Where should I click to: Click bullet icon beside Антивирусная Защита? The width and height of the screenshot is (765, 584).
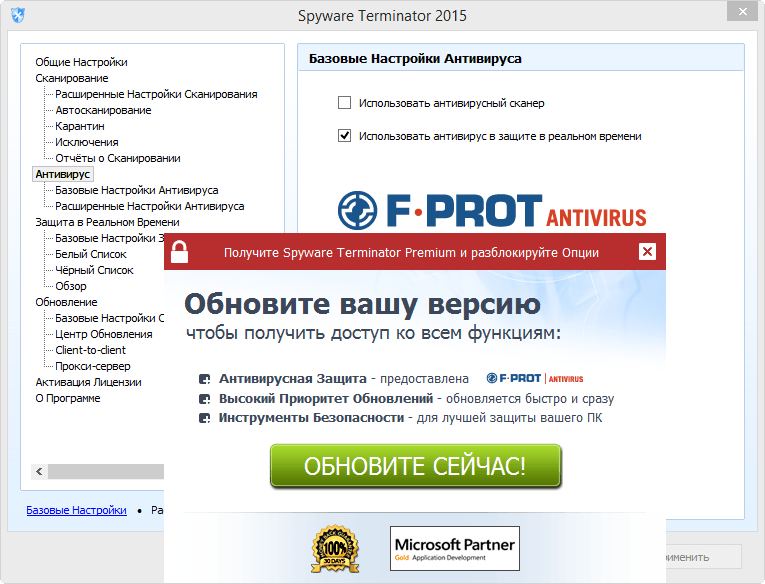204,379
